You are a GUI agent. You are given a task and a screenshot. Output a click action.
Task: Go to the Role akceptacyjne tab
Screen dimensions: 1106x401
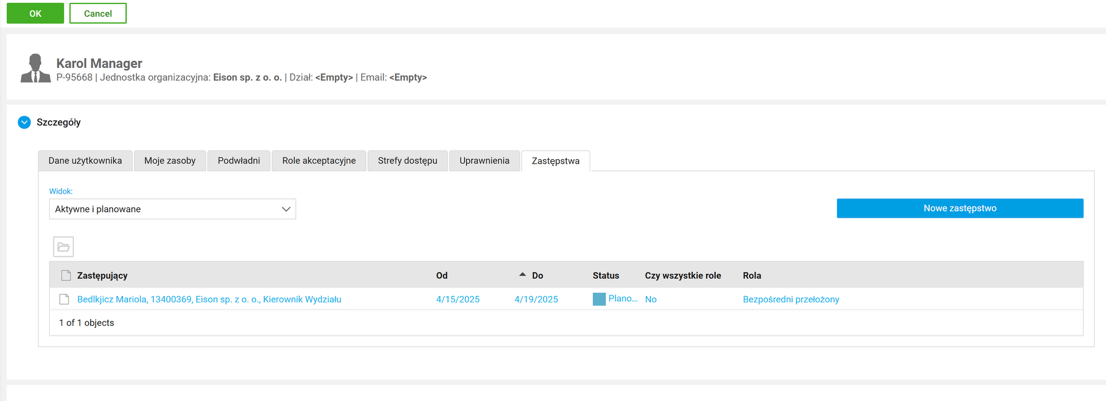click(318, 161)
